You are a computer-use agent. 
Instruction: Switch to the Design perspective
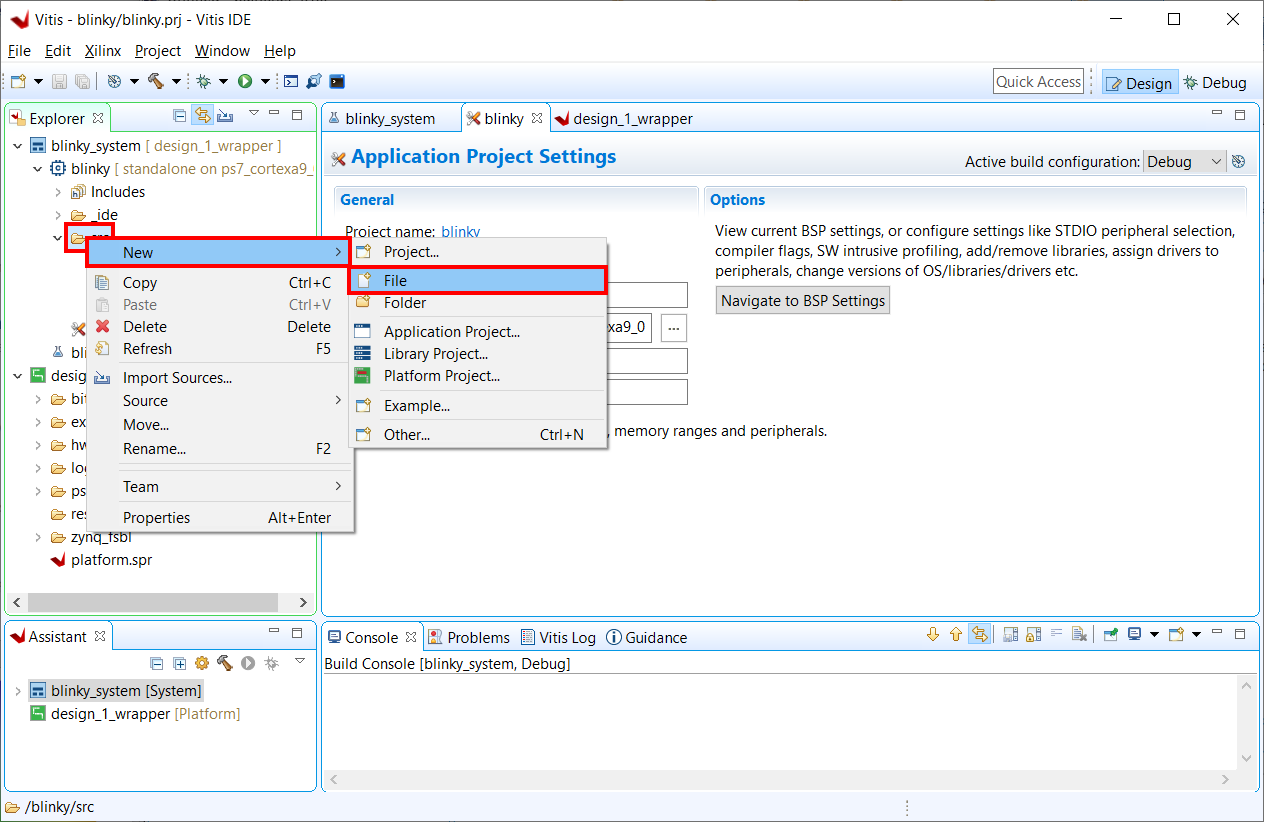tap(1138, 83)
